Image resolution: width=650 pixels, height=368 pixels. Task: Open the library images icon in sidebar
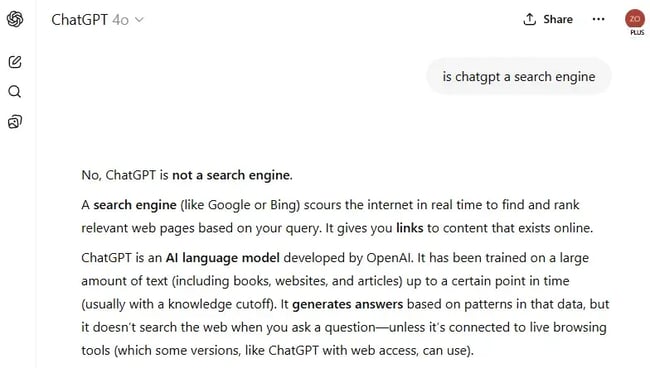pos(15,122)
